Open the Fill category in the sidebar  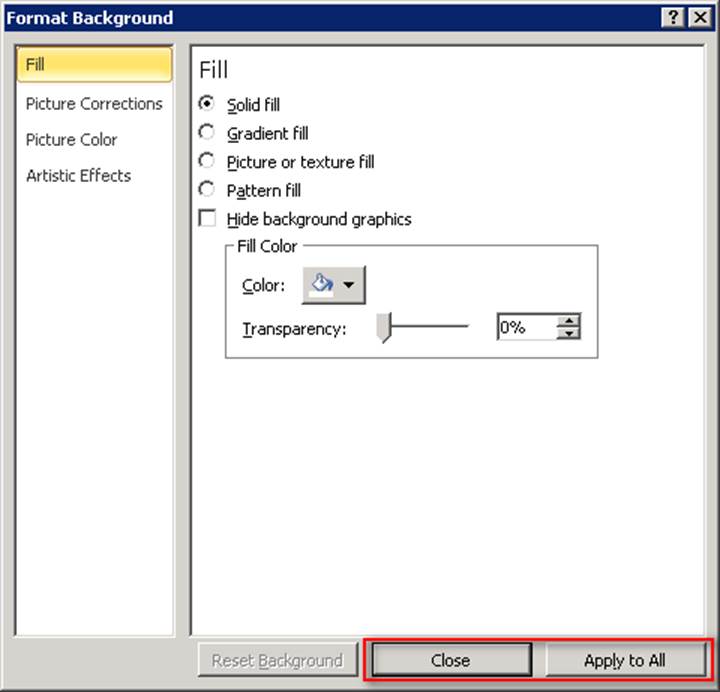(x=94, y=65)
